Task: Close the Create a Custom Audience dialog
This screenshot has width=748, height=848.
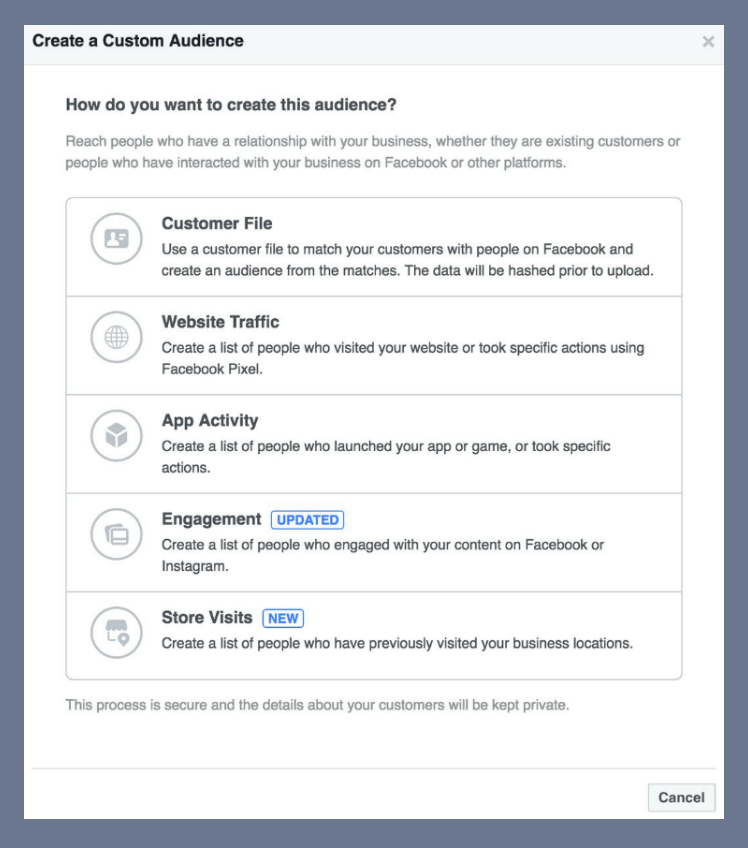Action: click(708, 42)
